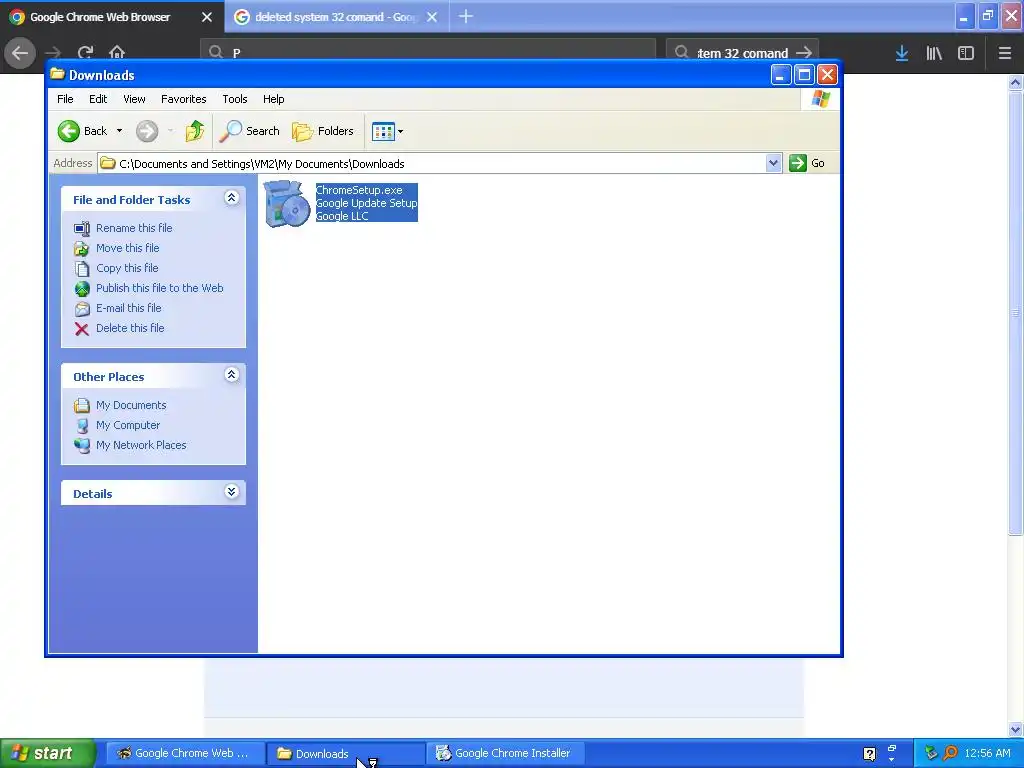Click the E-mail envelope icon
Screen dimensions: 1024x768
[x=82, y=309]
